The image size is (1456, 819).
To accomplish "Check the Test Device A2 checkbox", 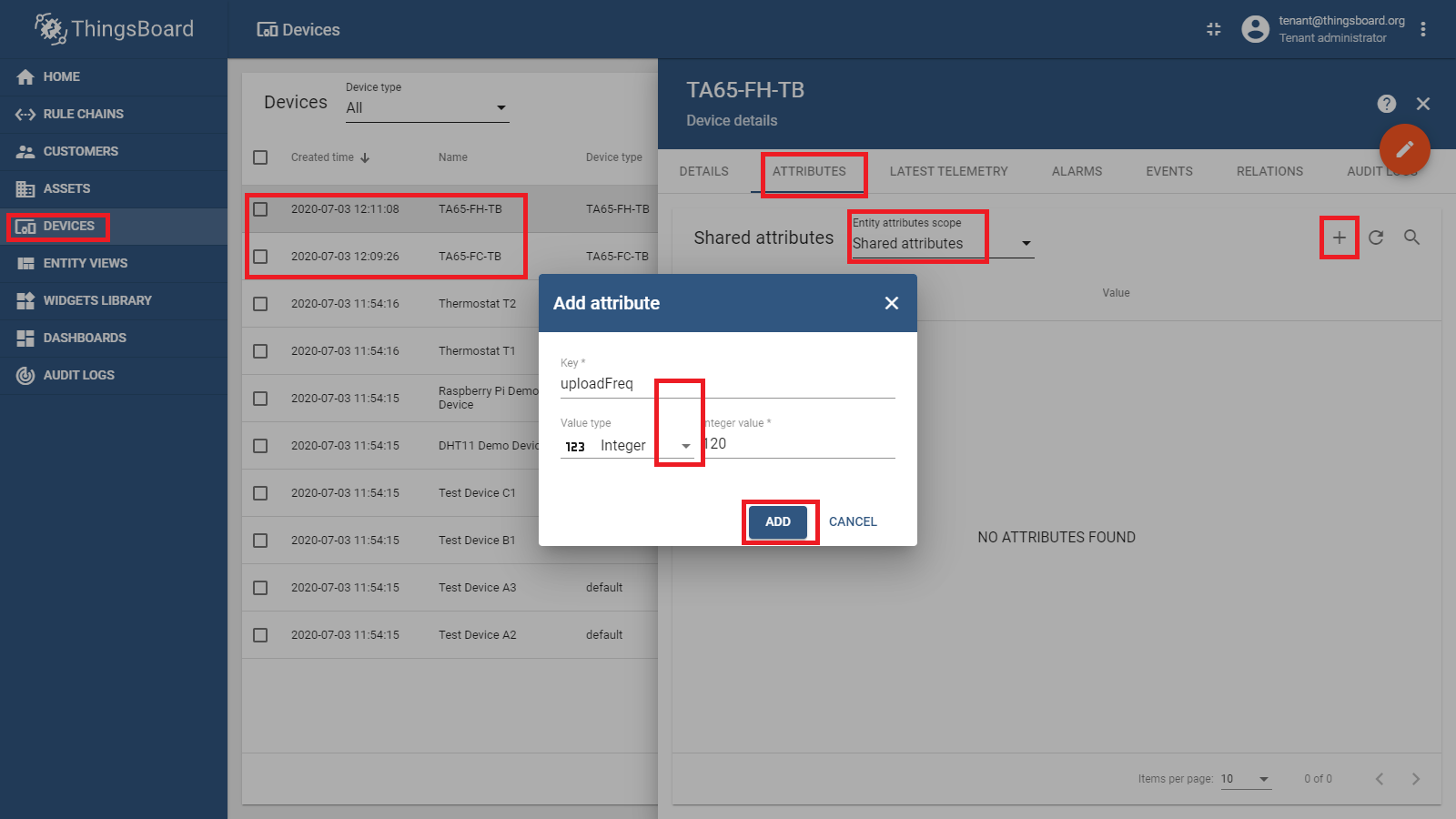I will (x=260, y=635).
